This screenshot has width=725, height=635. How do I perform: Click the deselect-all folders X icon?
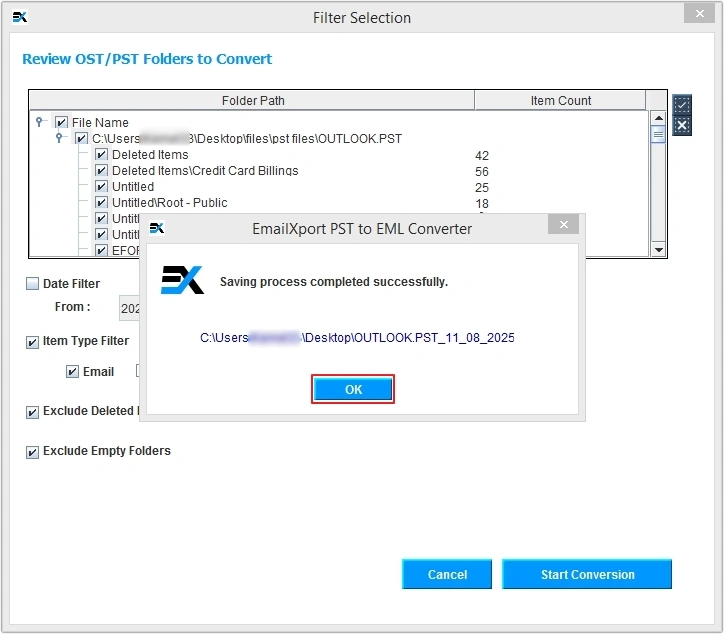point(682,125)
